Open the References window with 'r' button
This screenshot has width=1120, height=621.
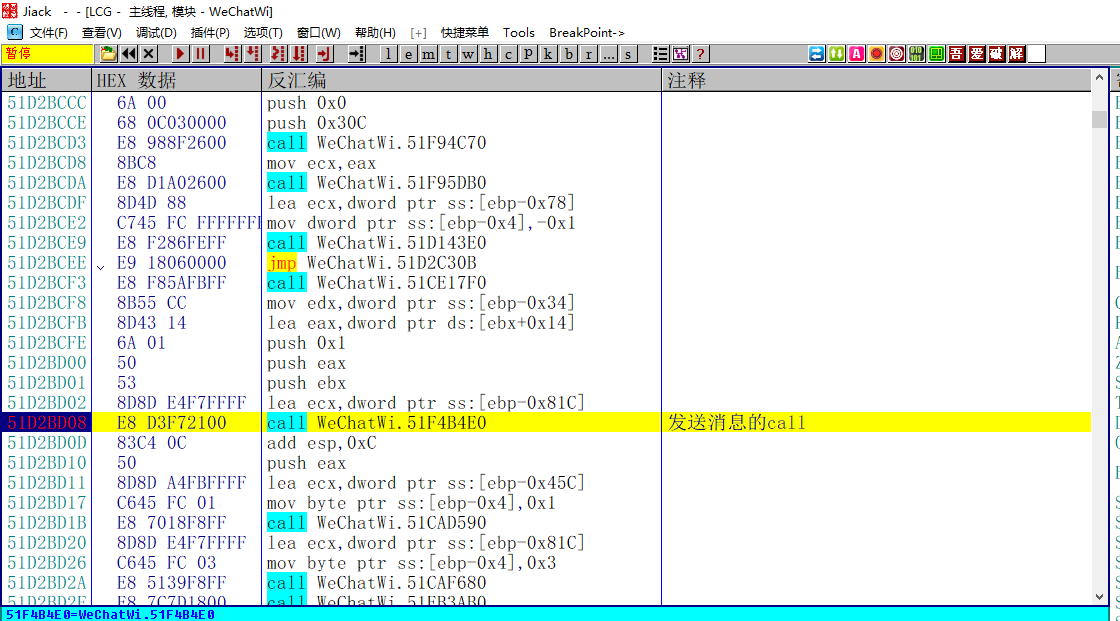tap(589, 54)
